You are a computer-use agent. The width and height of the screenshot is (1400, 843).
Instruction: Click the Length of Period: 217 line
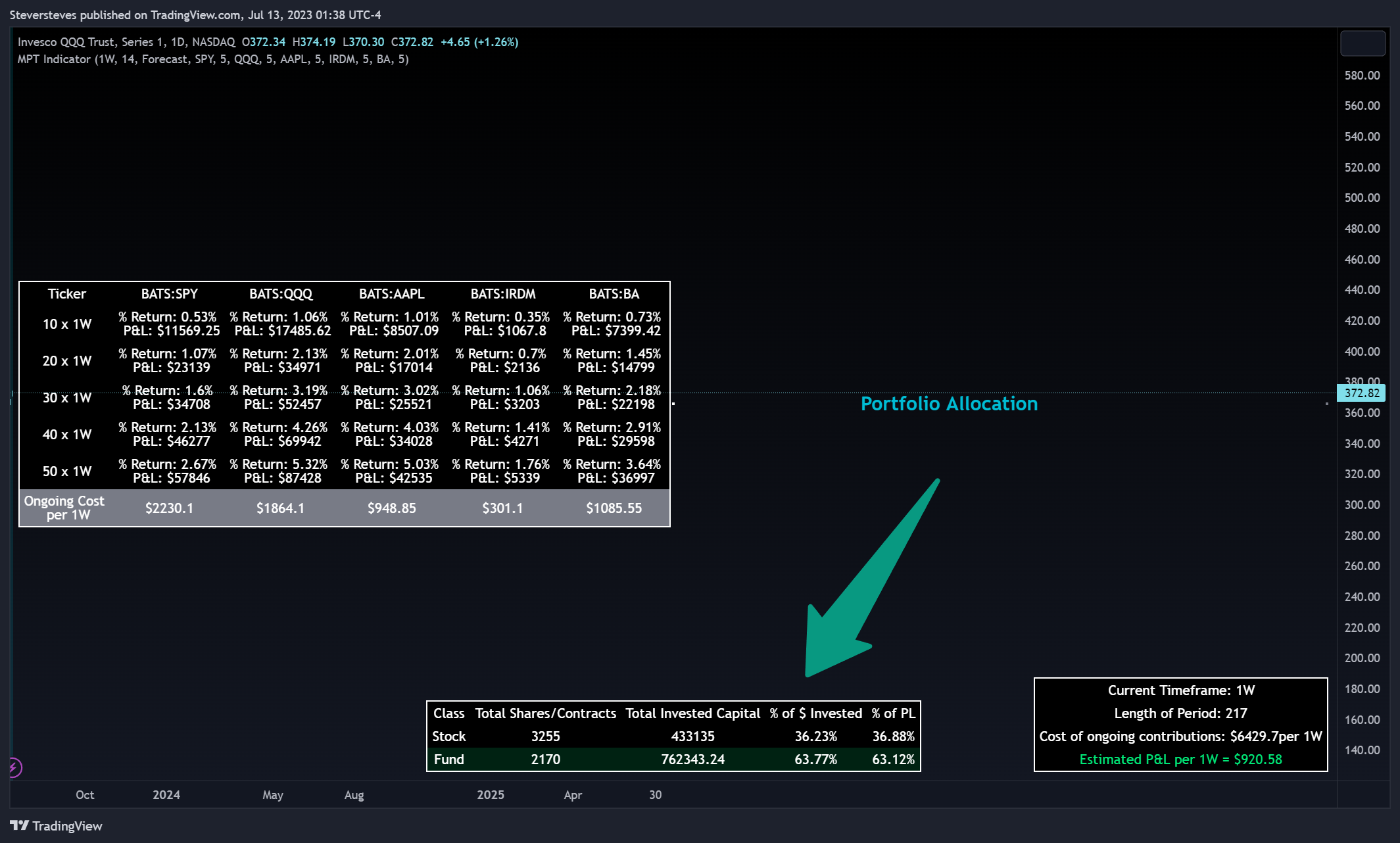pyautogui.click(x=1181, y=713)
